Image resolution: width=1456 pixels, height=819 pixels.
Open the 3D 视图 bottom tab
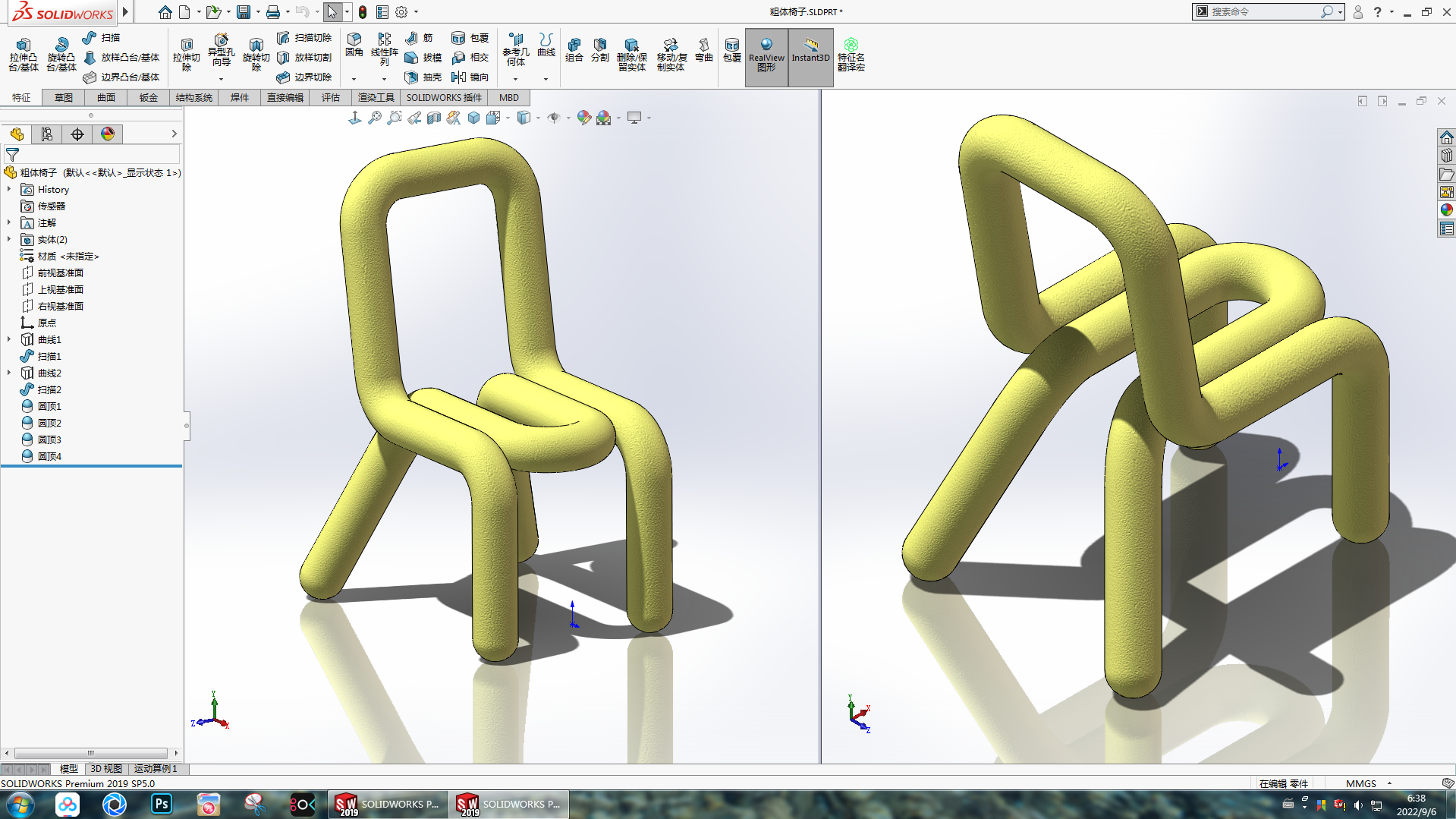coord(106,769)
